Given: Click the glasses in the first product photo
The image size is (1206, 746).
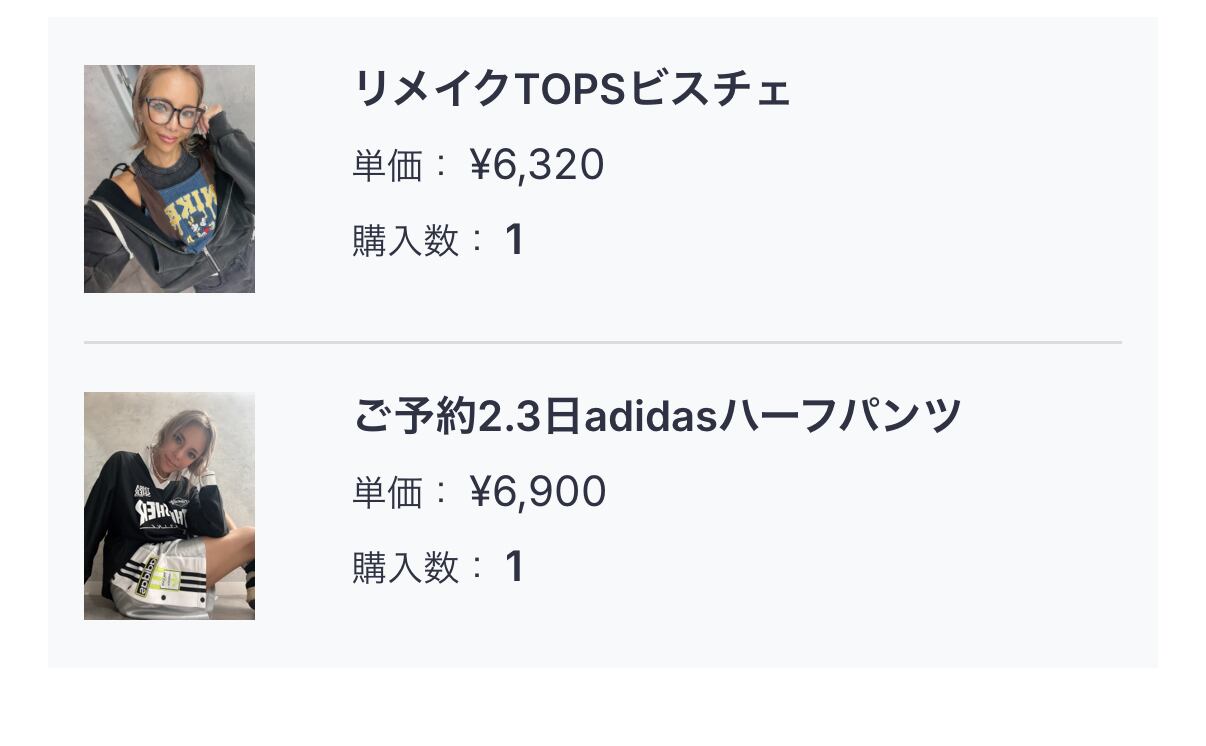Looking at the screenshot, I should pyautogui.click(x=171, y=112).
